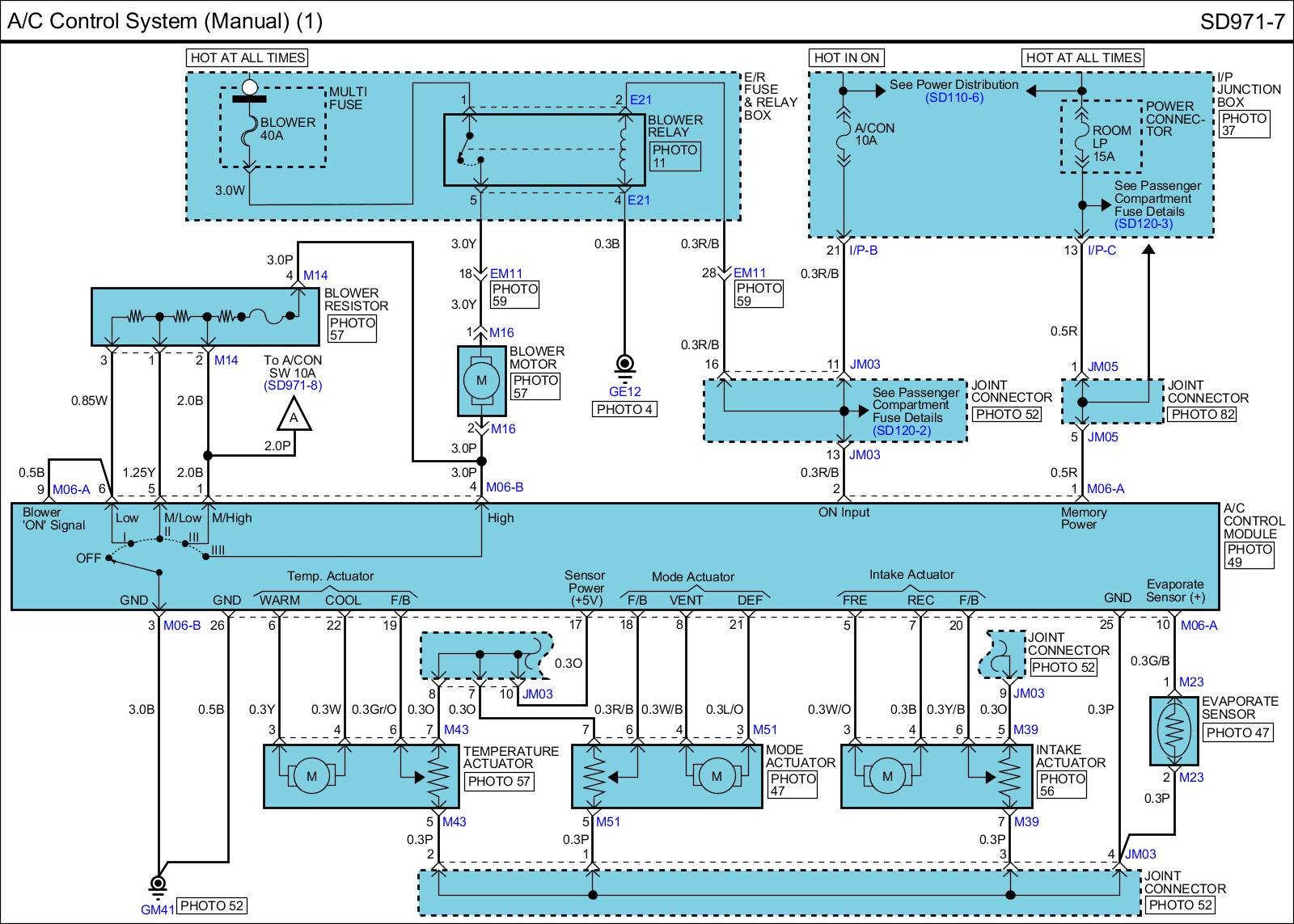1294x924 pixels.
Task: Click the GM41 ground symbol
Action: pyautogui.click(x=159, y=884)
